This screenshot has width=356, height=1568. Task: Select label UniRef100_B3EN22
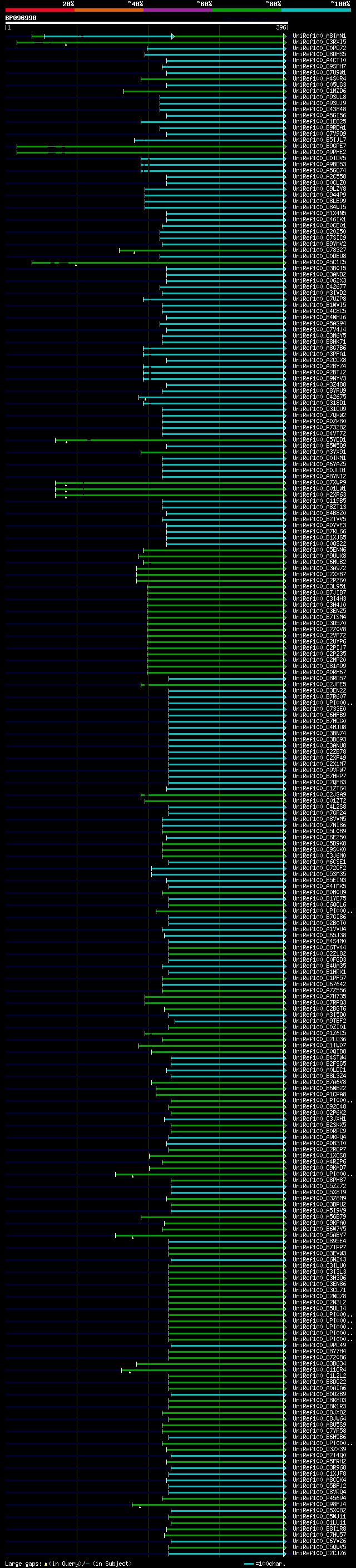point(319,690)
